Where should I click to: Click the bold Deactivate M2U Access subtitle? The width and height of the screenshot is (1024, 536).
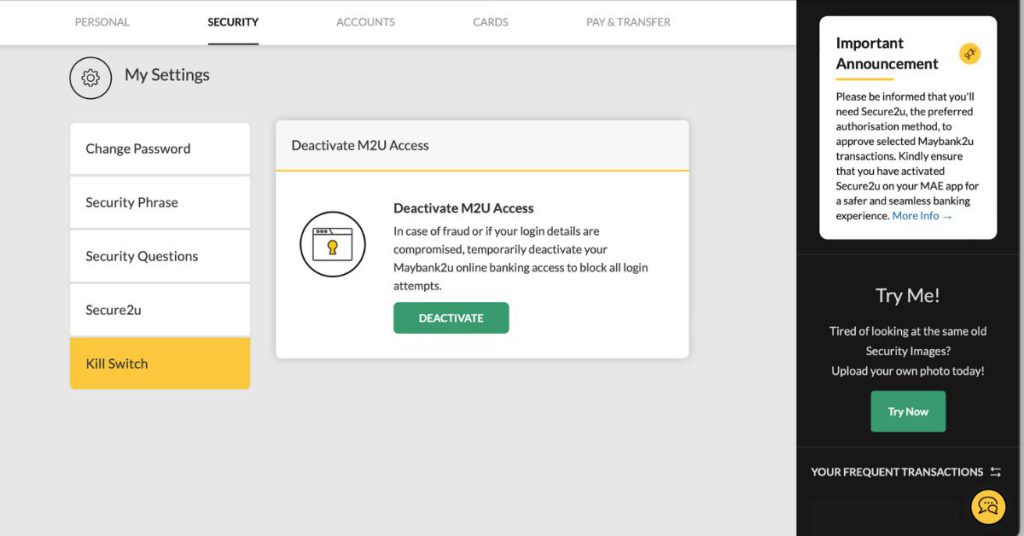click(464, 208)
